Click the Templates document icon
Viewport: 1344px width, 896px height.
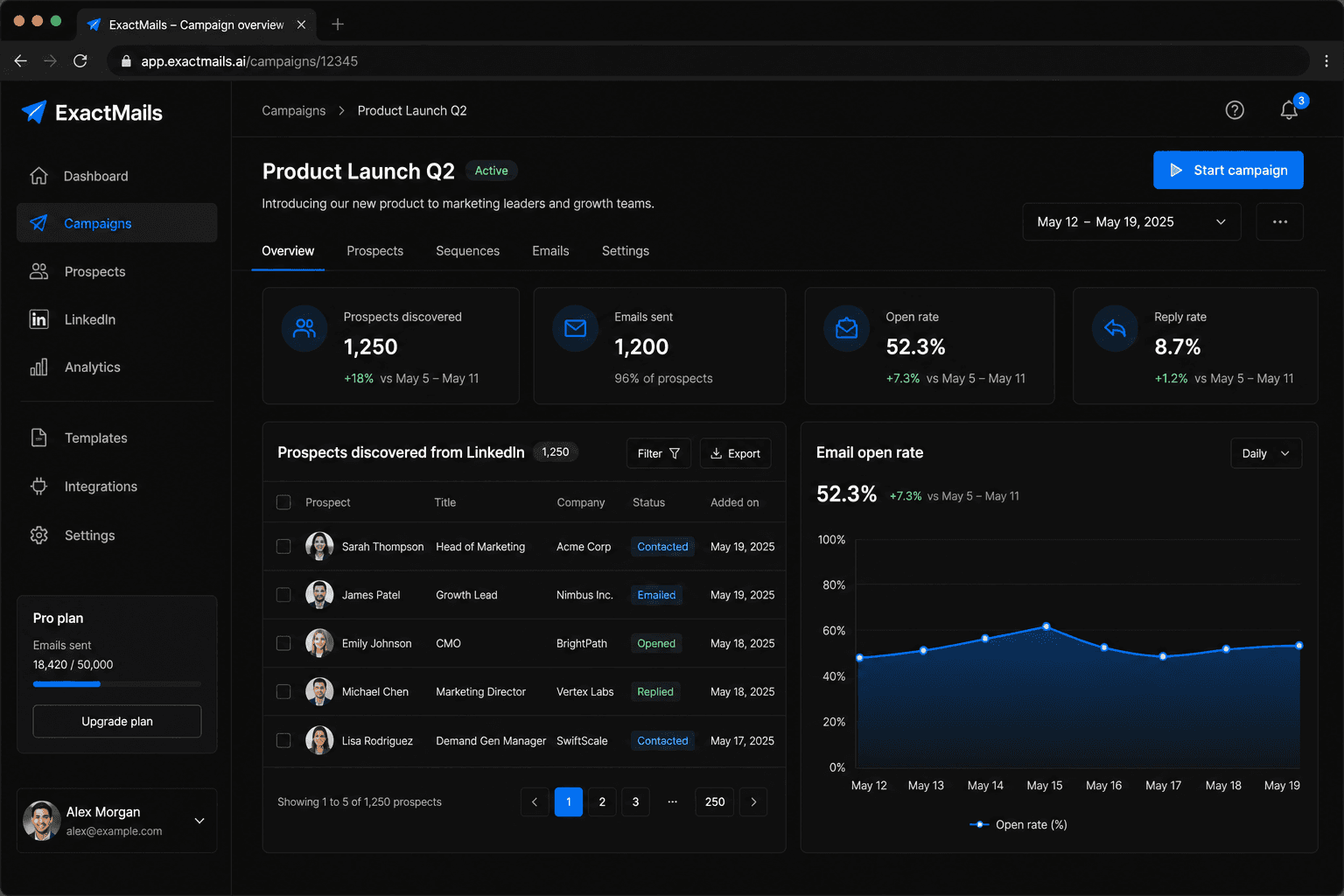(x=38, y=437)
